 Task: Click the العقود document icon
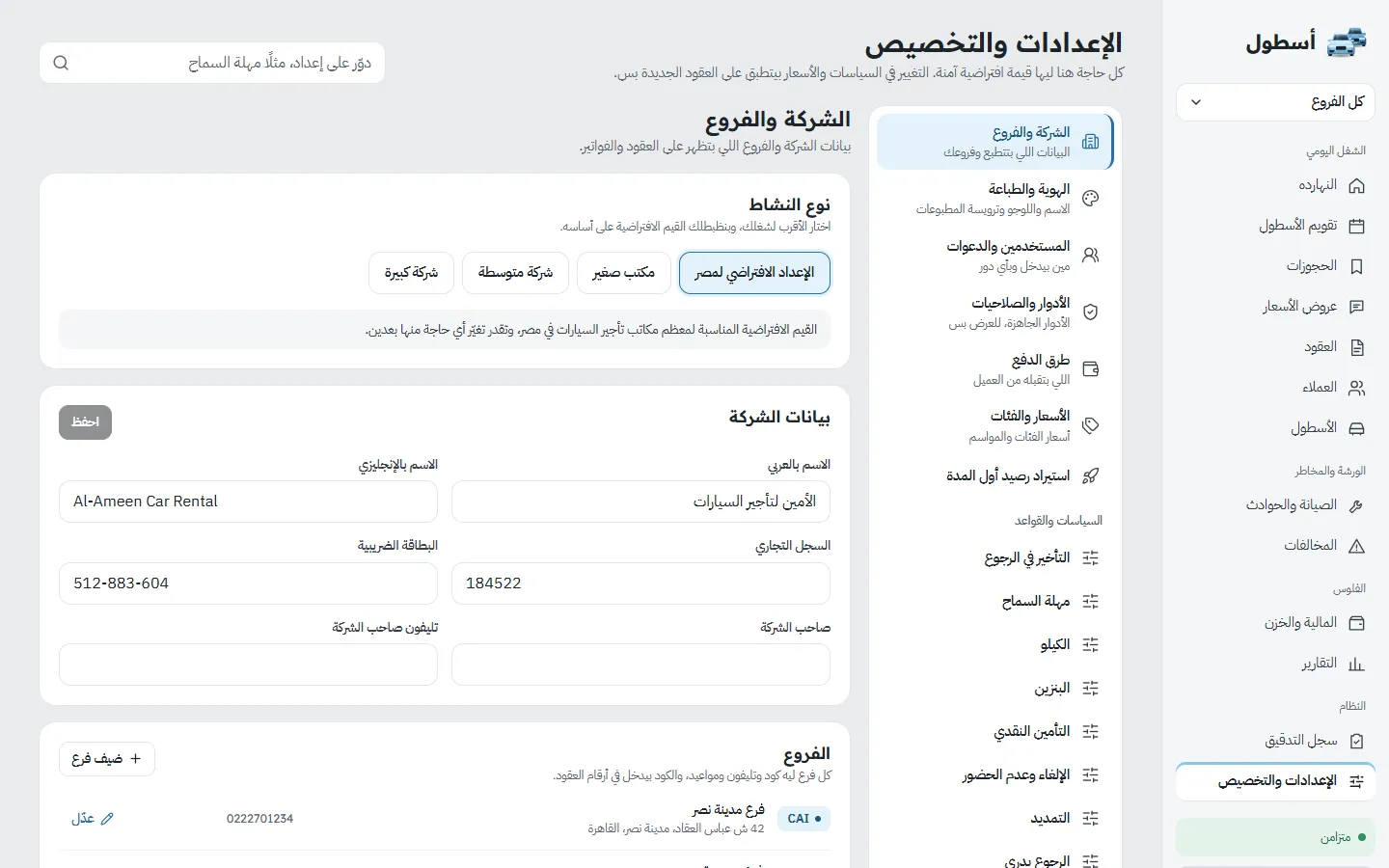1356,347
